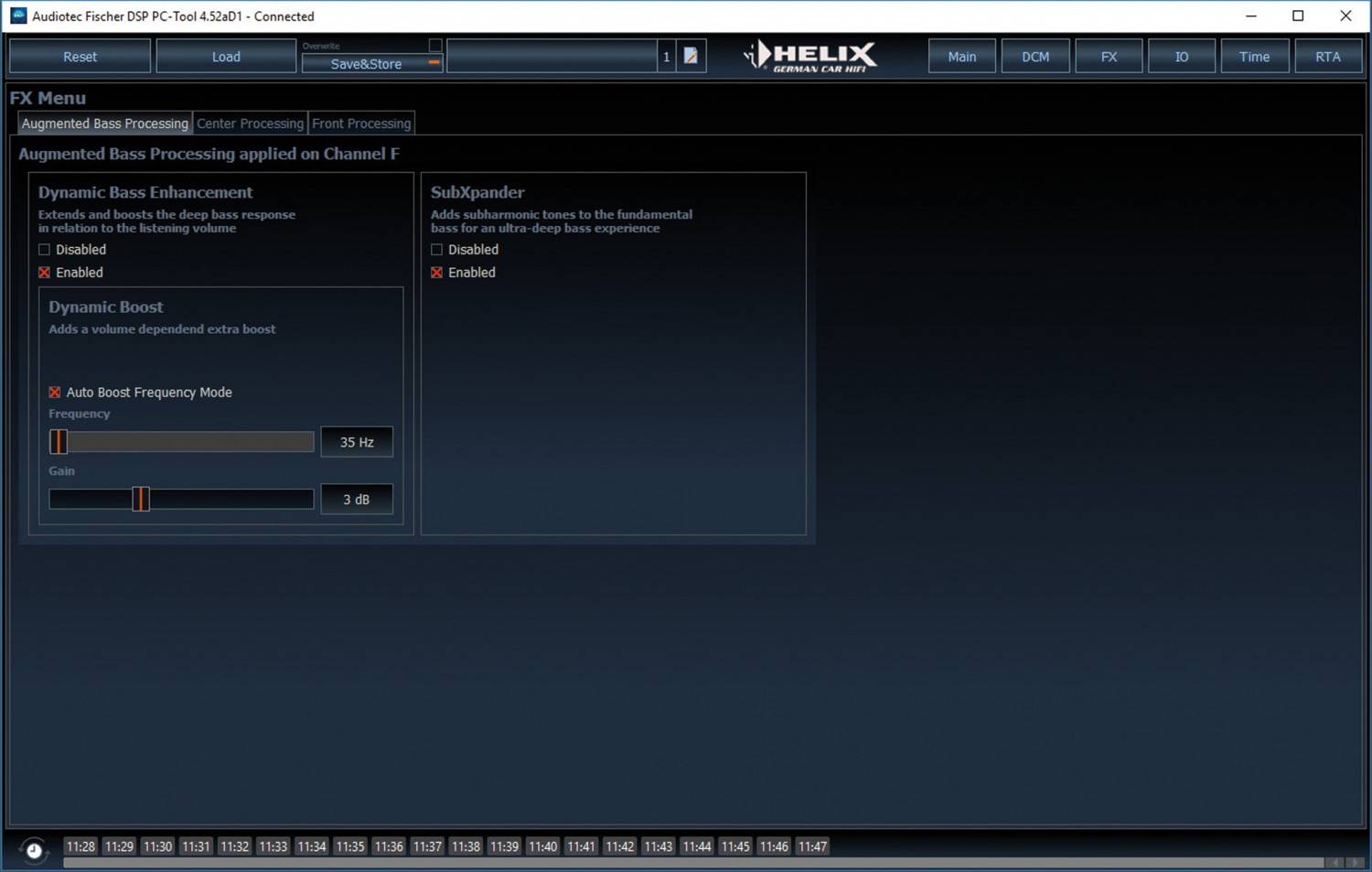Viewport: 1372px width, 872px height.
Task: Toggle Auto Boost Frequency Mode checkbox
Action: point(54,392)
